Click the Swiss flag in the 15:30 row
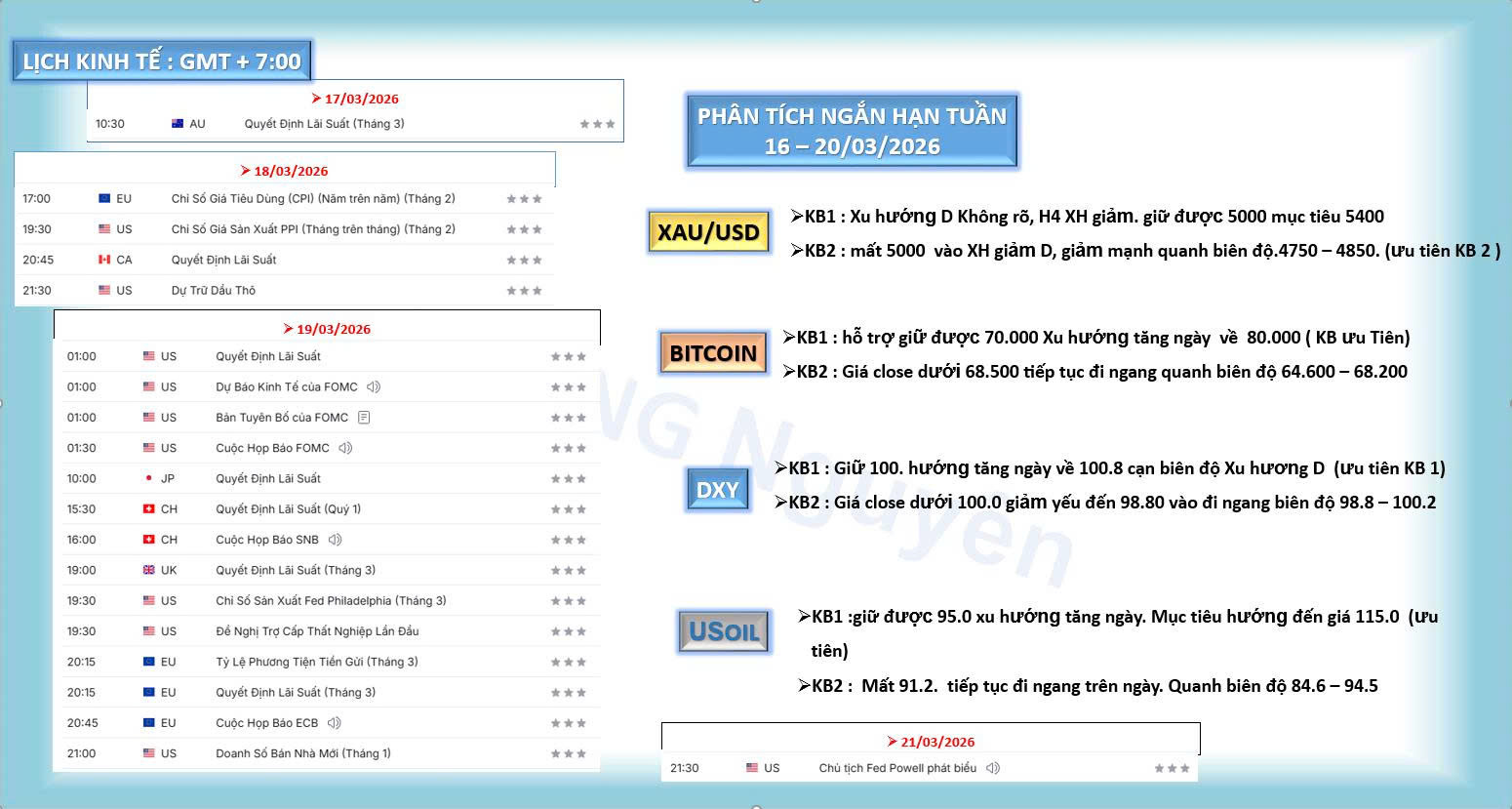 (148, 509)
